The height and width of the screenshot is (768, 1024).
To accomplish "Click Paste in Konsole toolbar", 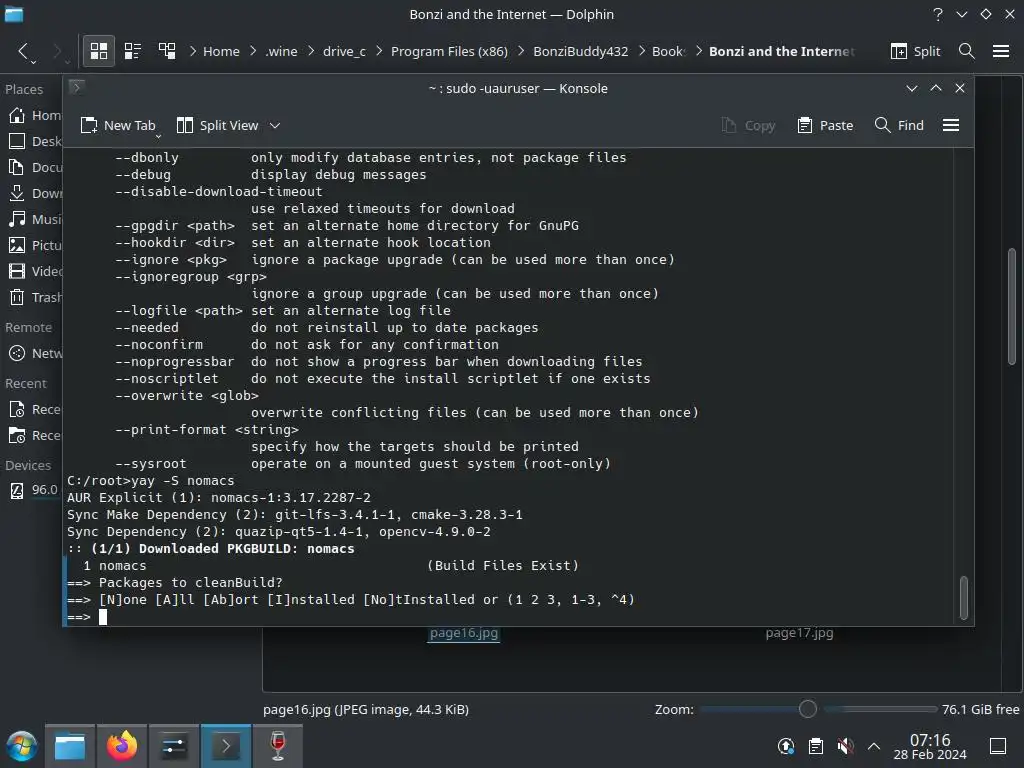I will coord(825,125).
